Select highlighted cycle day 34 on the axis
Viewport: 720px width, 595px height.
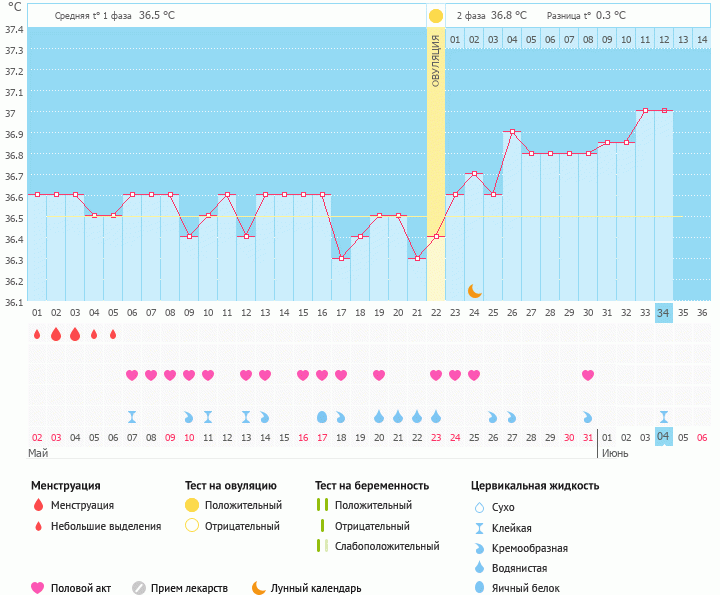click(x=663, y=312)
